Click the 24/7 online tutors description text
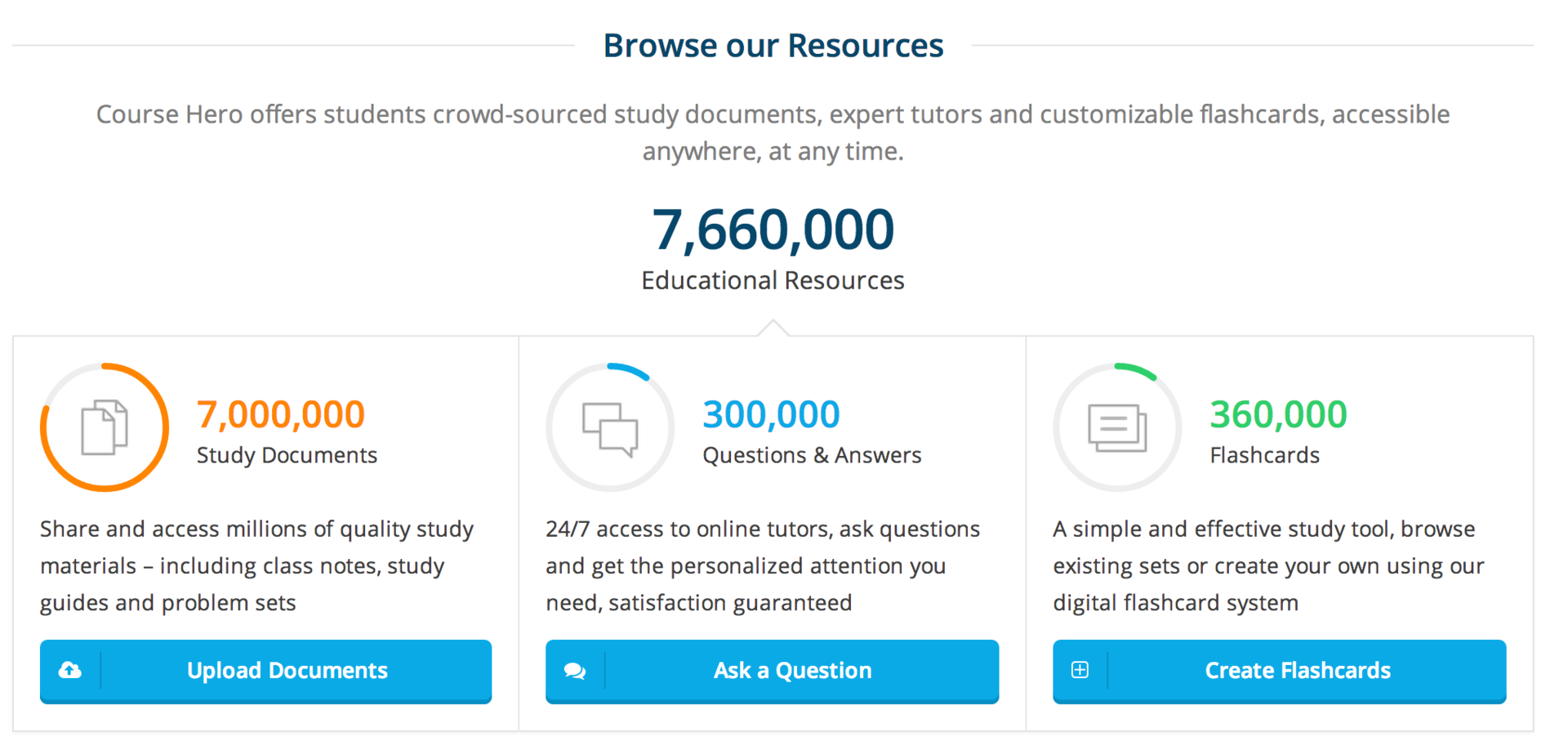 point(762,565)
